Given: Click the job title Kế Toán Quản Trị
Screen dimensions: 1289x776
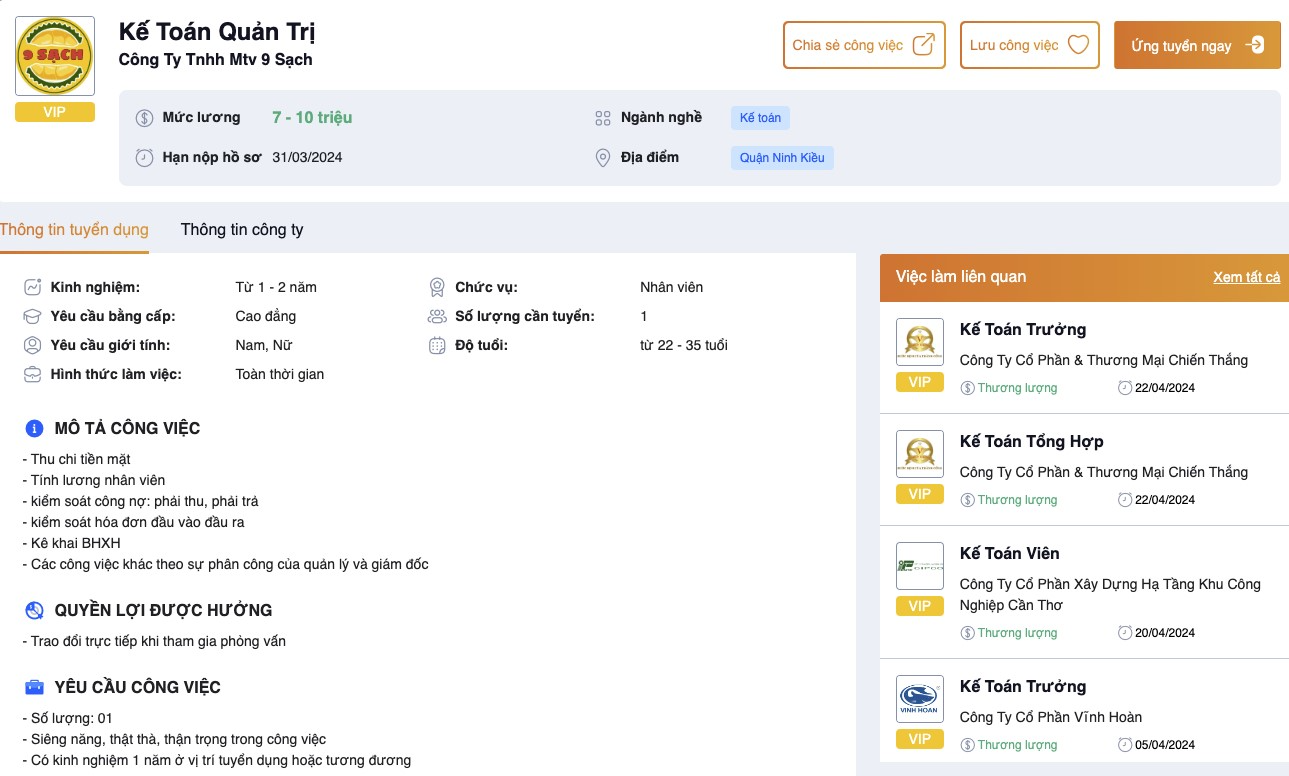Looking at the screenshot, I should point(217,32).
